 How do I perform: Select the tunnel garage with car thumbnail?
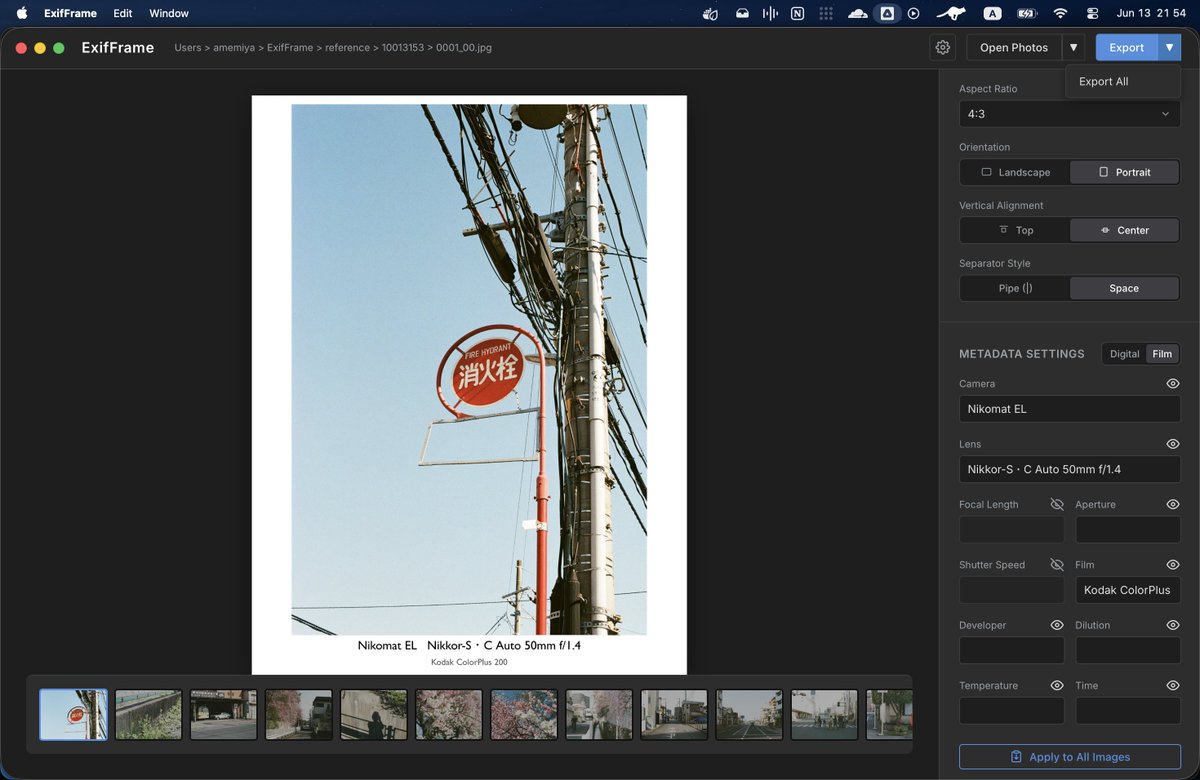point(224,714)
